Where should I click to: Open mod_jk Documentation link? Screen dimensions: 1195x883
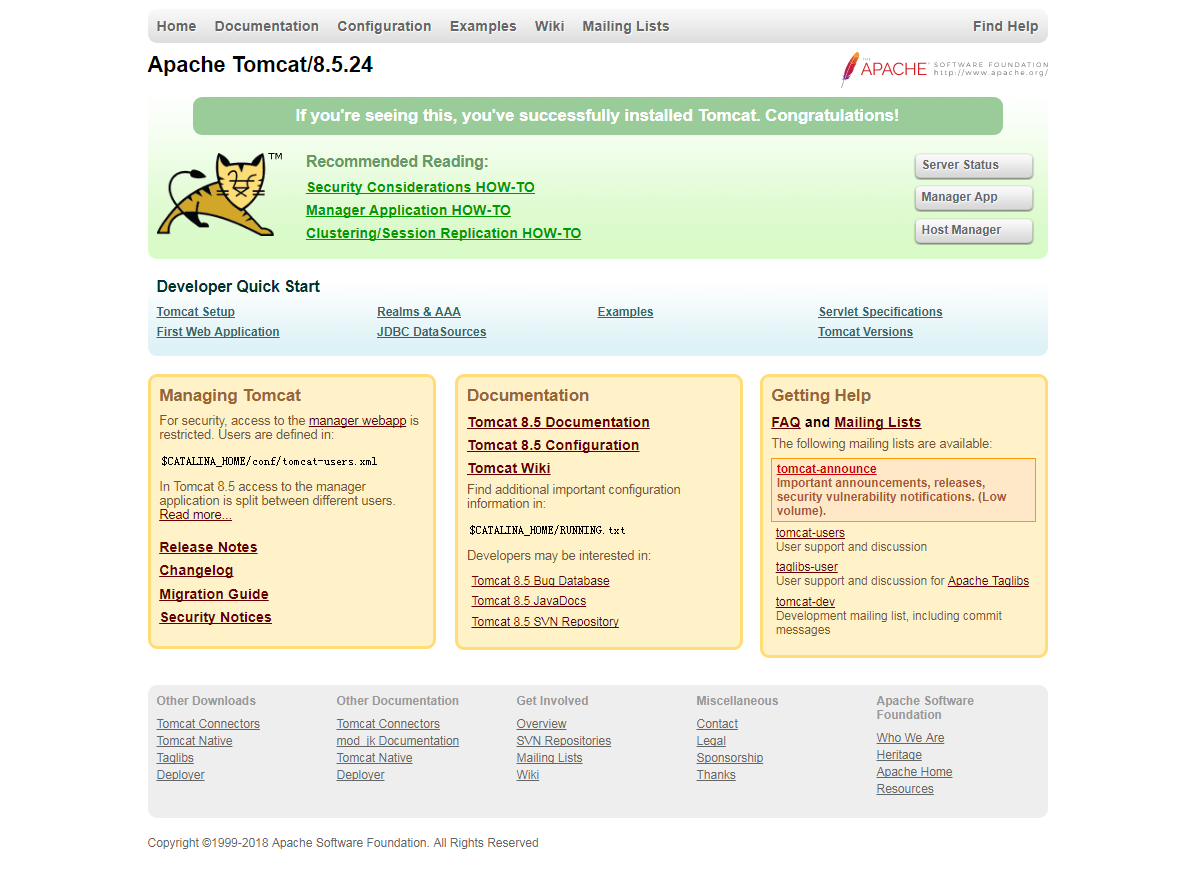coord(397,741)
